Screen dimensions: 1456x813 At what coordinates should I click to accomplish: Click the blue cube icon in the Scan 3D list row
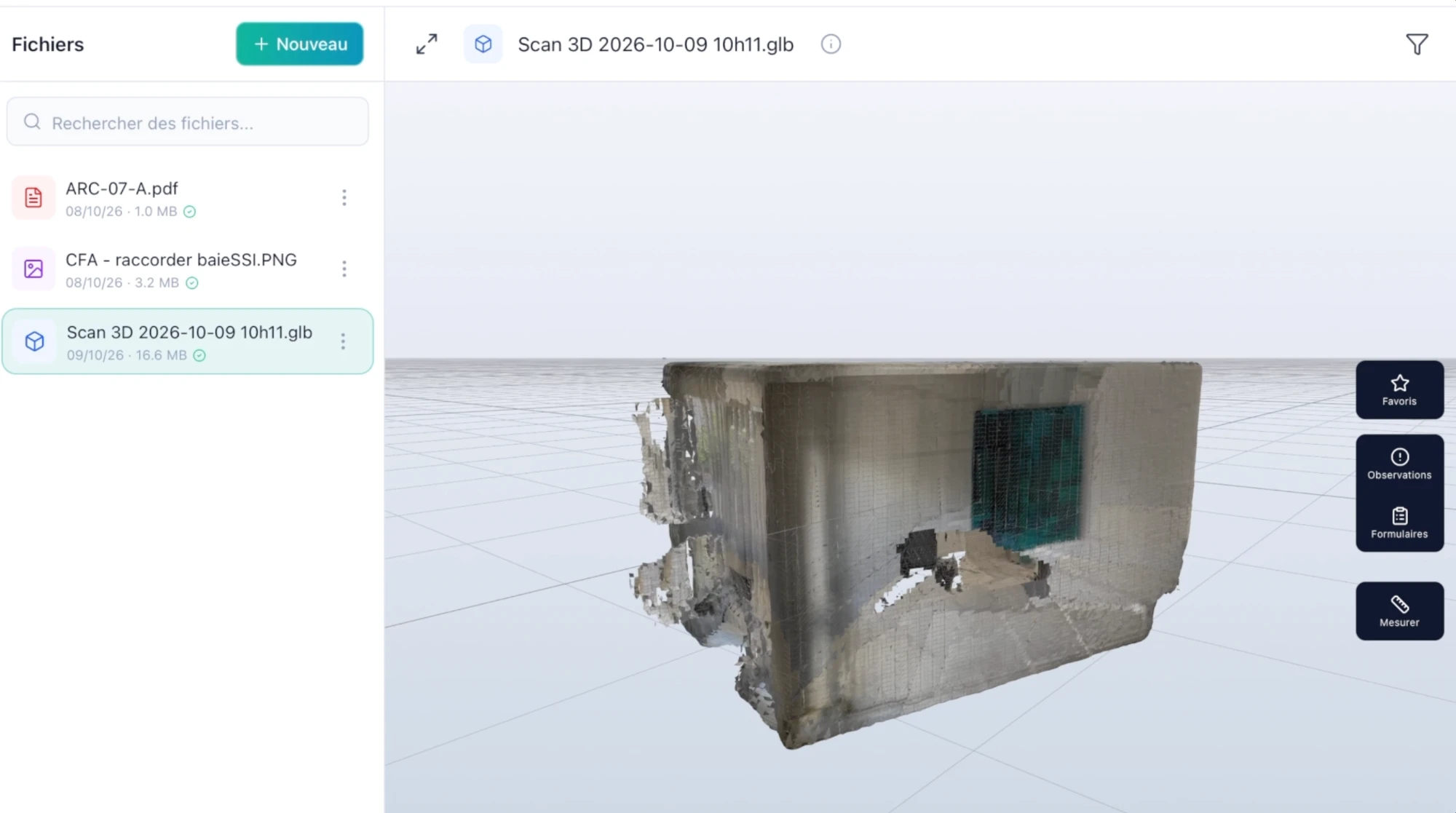click(34, 341)
